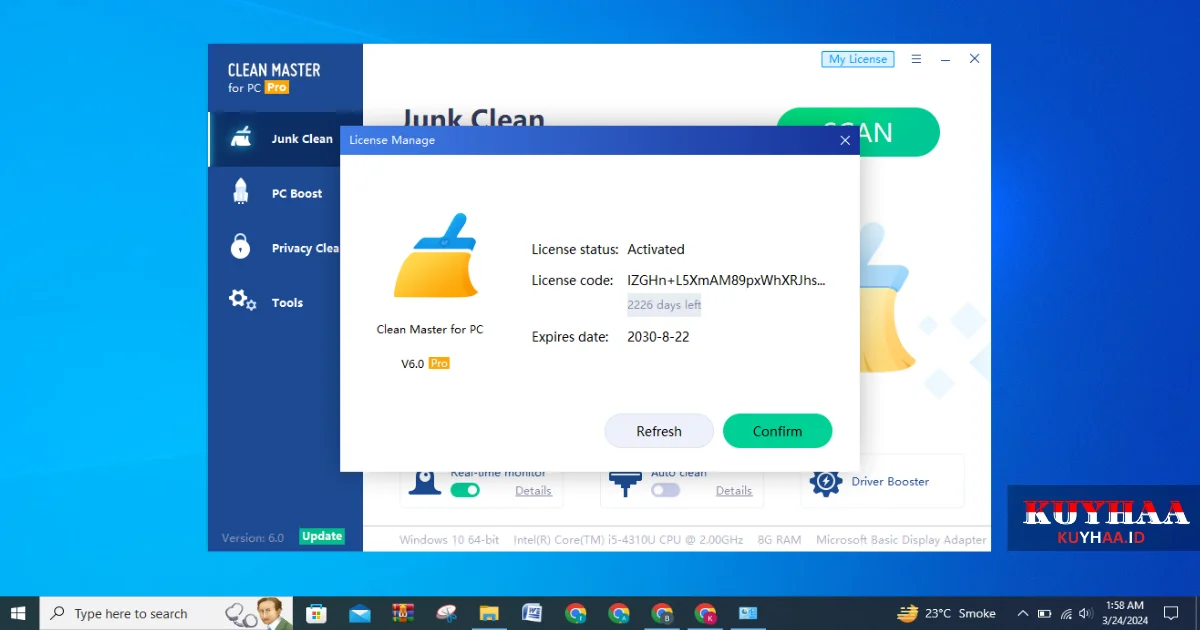Click the license code IZGHn+L5XmAM89pxWhXRJhs...
Screen dimensions: 1200x630
(x=727, y=280)
